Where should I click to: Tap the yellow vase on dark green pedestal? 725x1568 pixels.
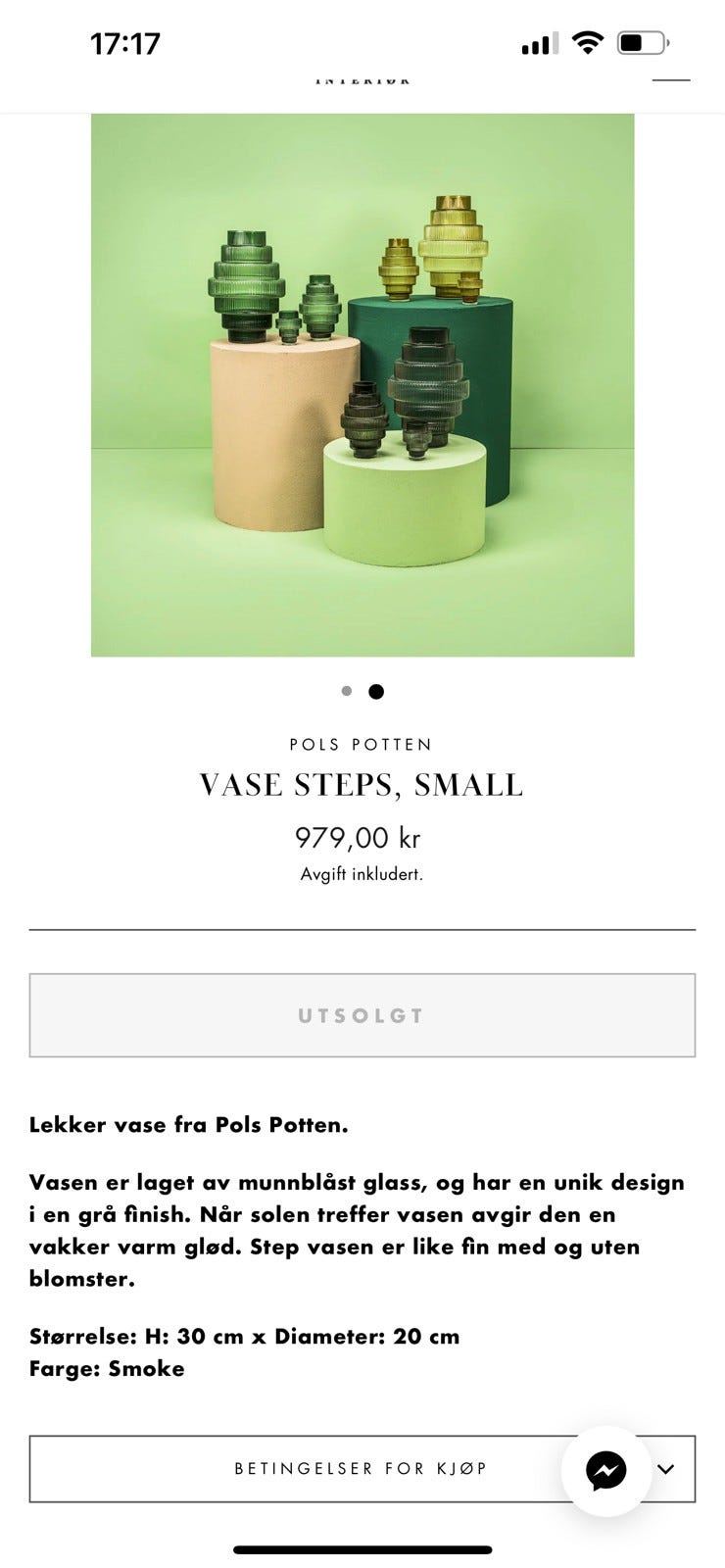(453, 247)
